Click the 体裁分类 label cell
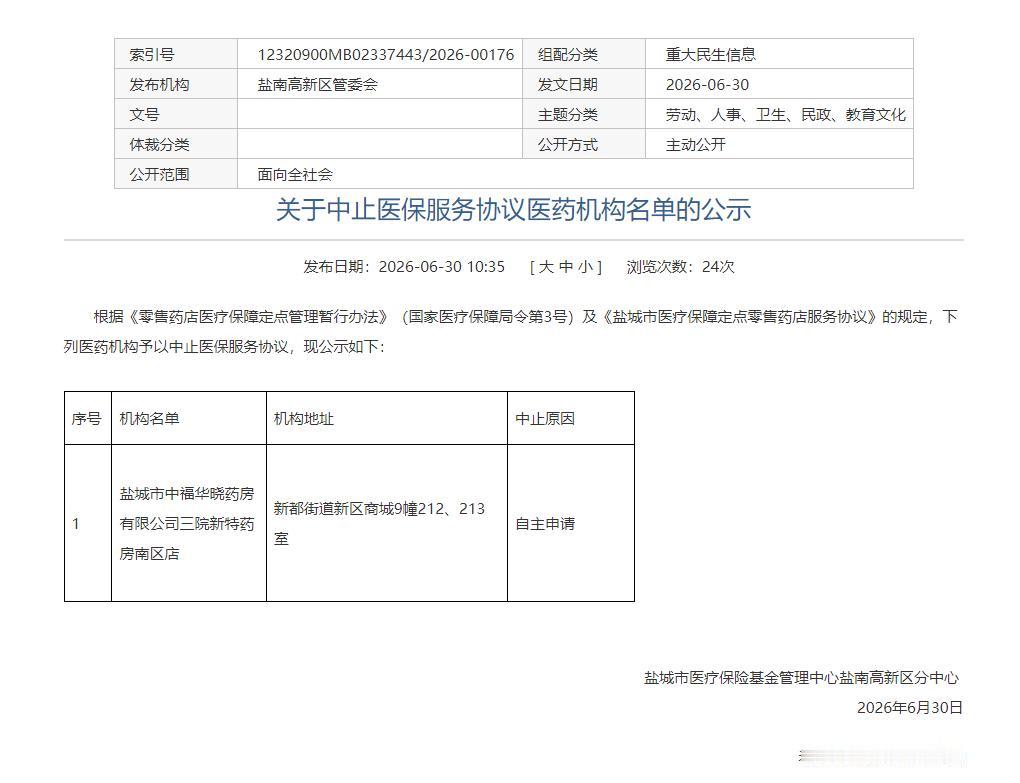 (x=176, y=144)
